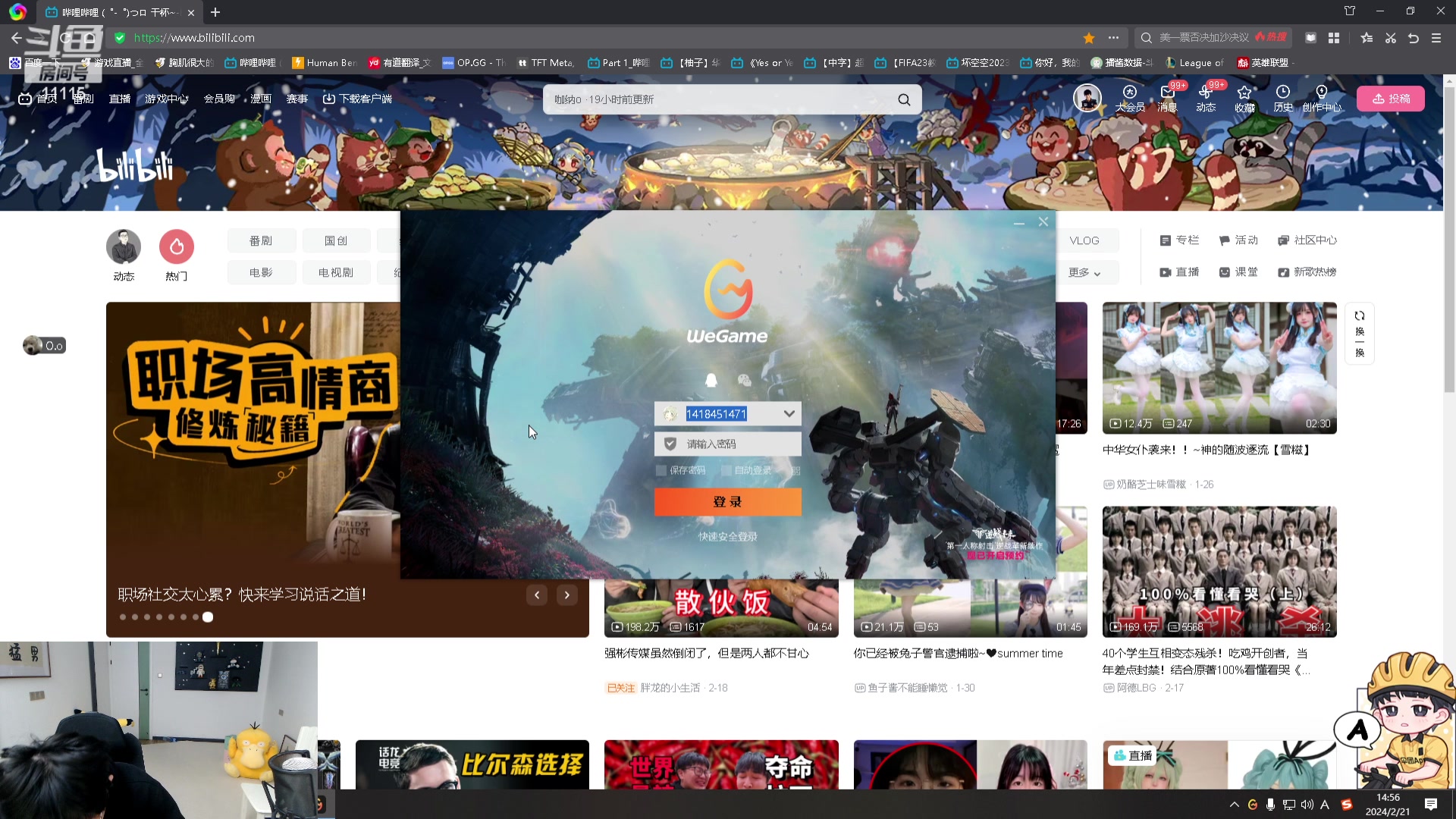This screenshot has width=1456, height=819.
Task: Open 会员购 in top navigation
Action: pyautogui.click(x=219, y=99)
